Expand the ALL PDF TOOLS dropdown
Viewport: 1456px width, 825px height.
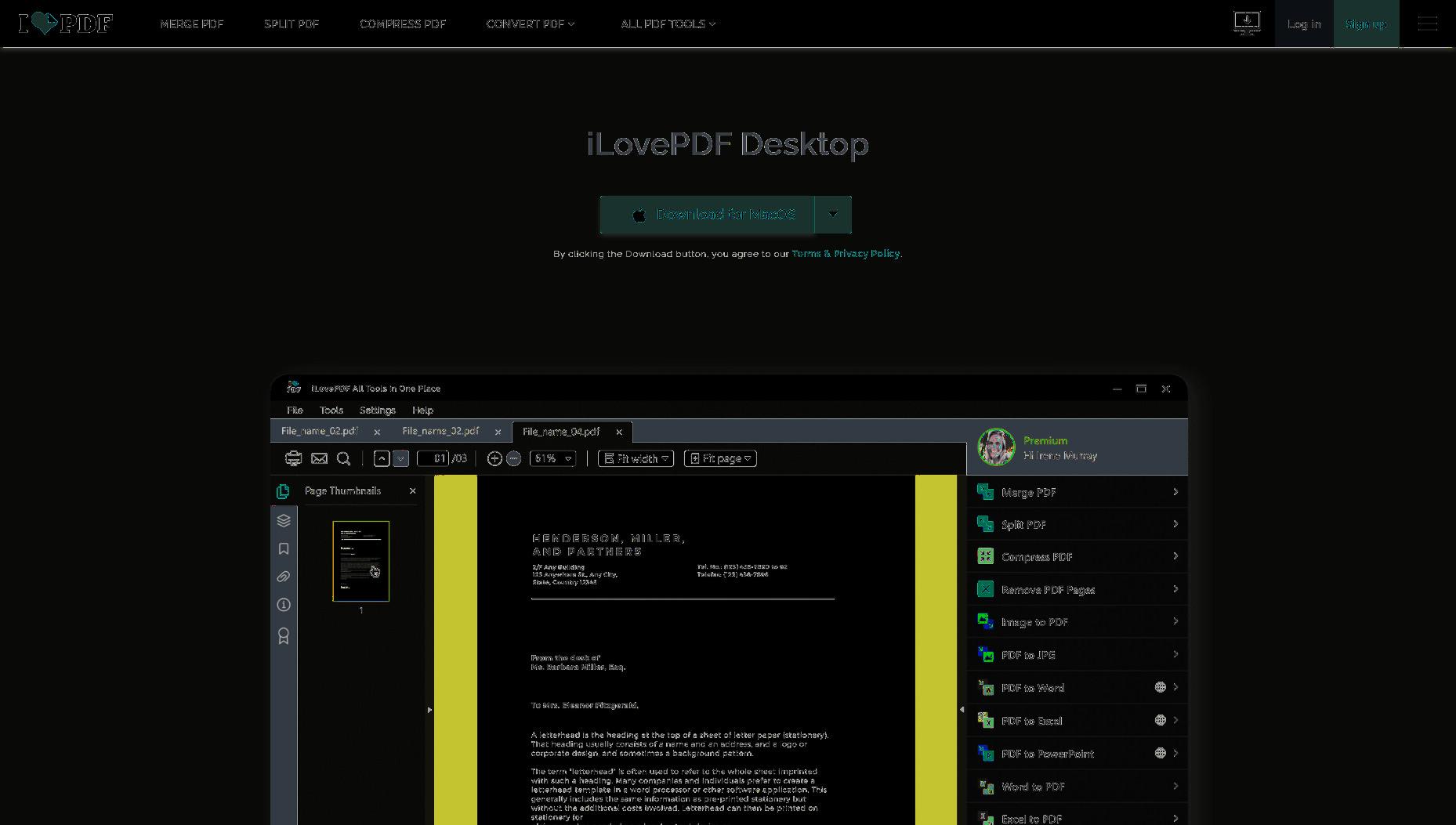click(x=668, y=24)
